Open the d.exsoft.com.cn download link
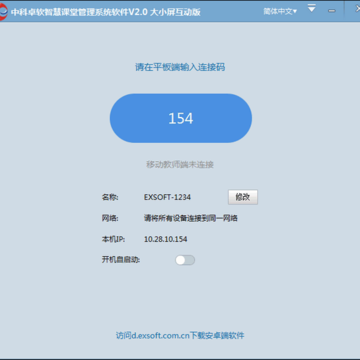 pos(180,335)
